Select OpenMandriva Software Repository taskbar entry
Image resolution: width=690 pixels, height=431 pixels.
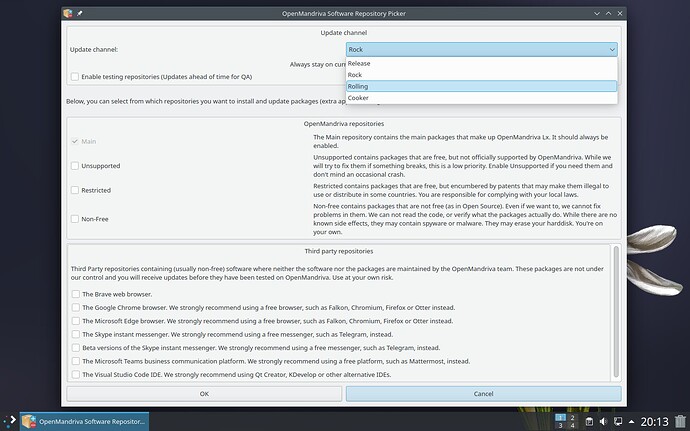84,421
